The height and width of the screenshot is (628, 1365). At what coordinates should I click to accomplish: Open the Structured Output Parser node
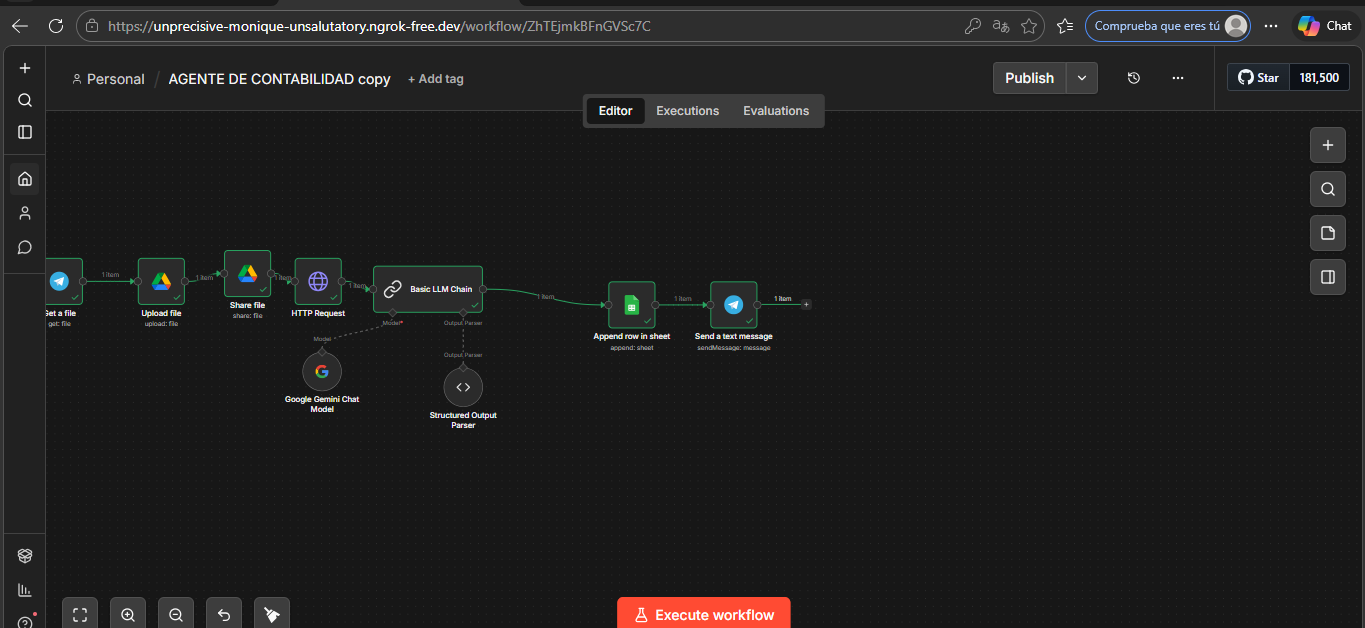463,387
